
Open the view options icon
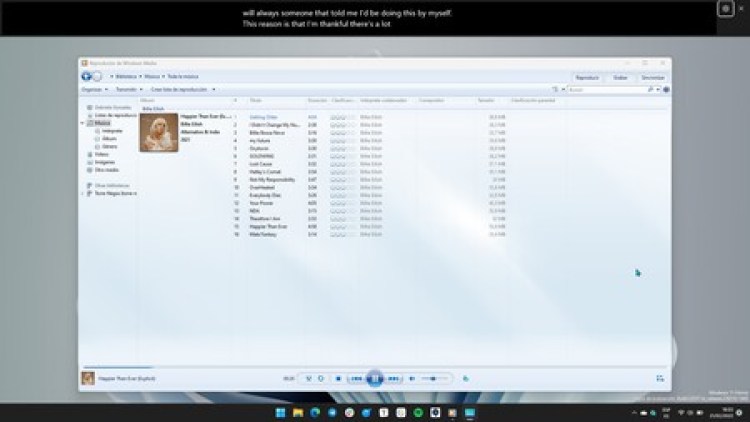click(x=555, y=89)
